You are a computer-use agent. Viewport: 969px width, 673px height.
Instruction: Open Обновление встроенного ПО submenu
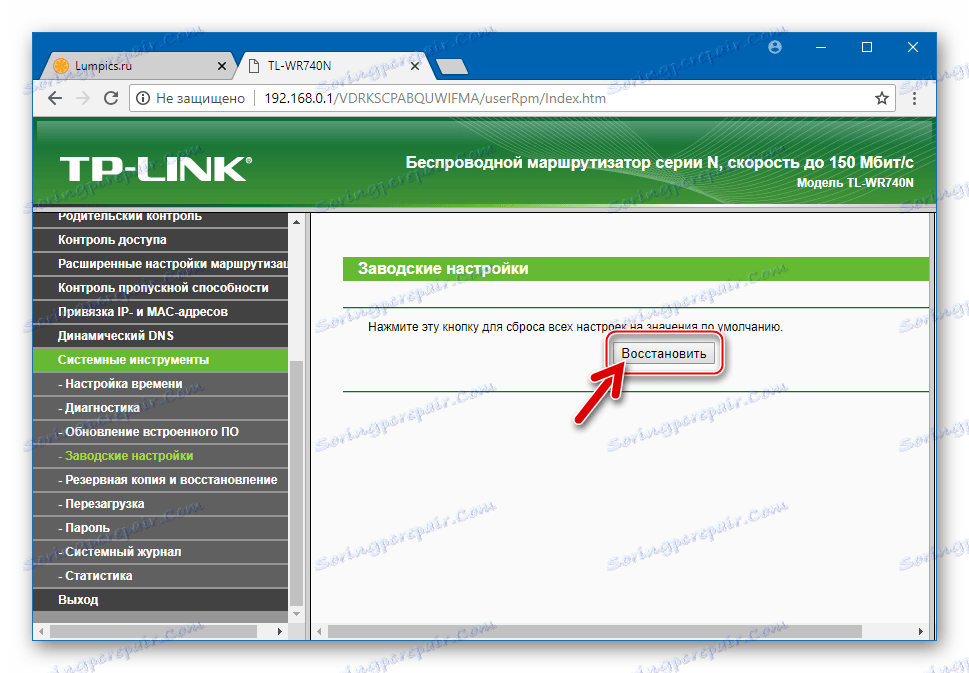pyautogui.click(x=161, y=432)
